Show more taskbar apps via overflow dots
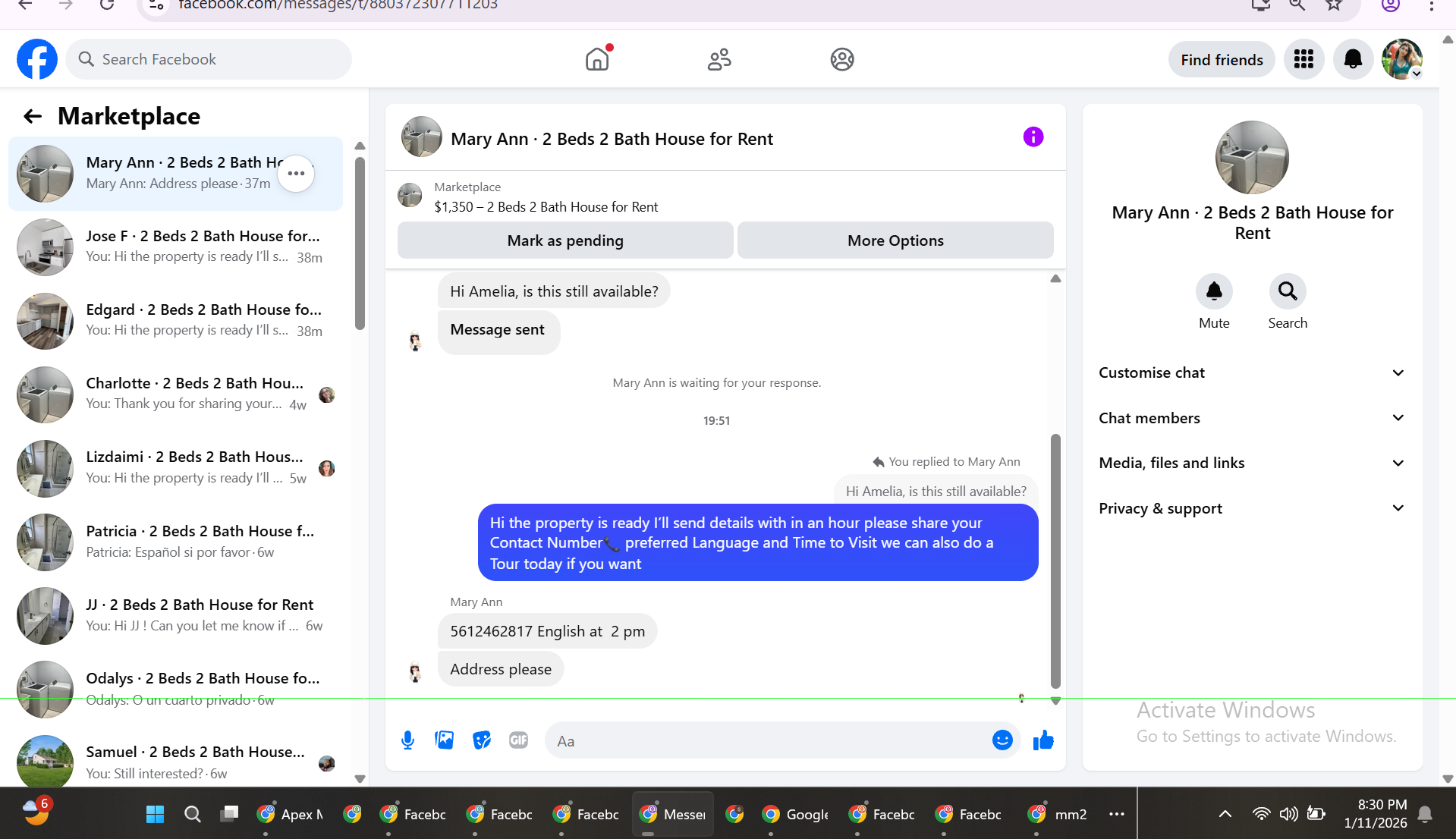The width and height of the screenshot is (1456, 839). [x=1116, y=814]
